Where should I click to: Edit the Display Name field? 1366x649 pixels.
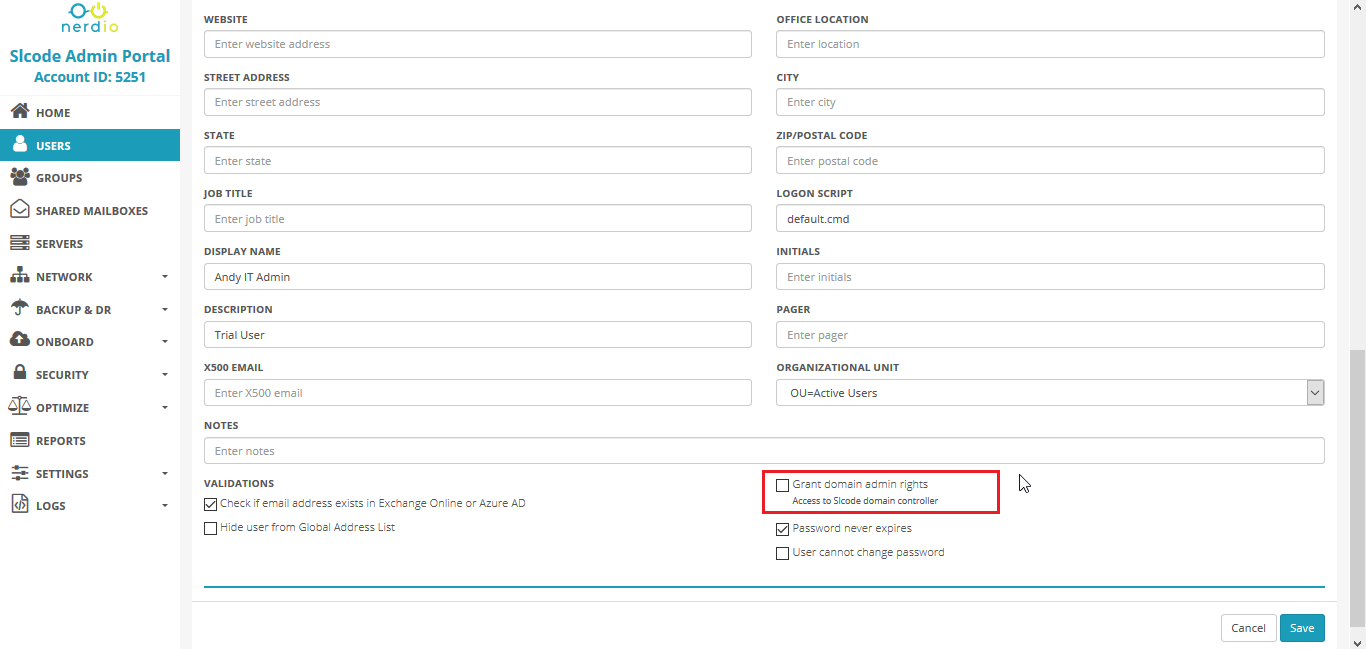point(478,277)
